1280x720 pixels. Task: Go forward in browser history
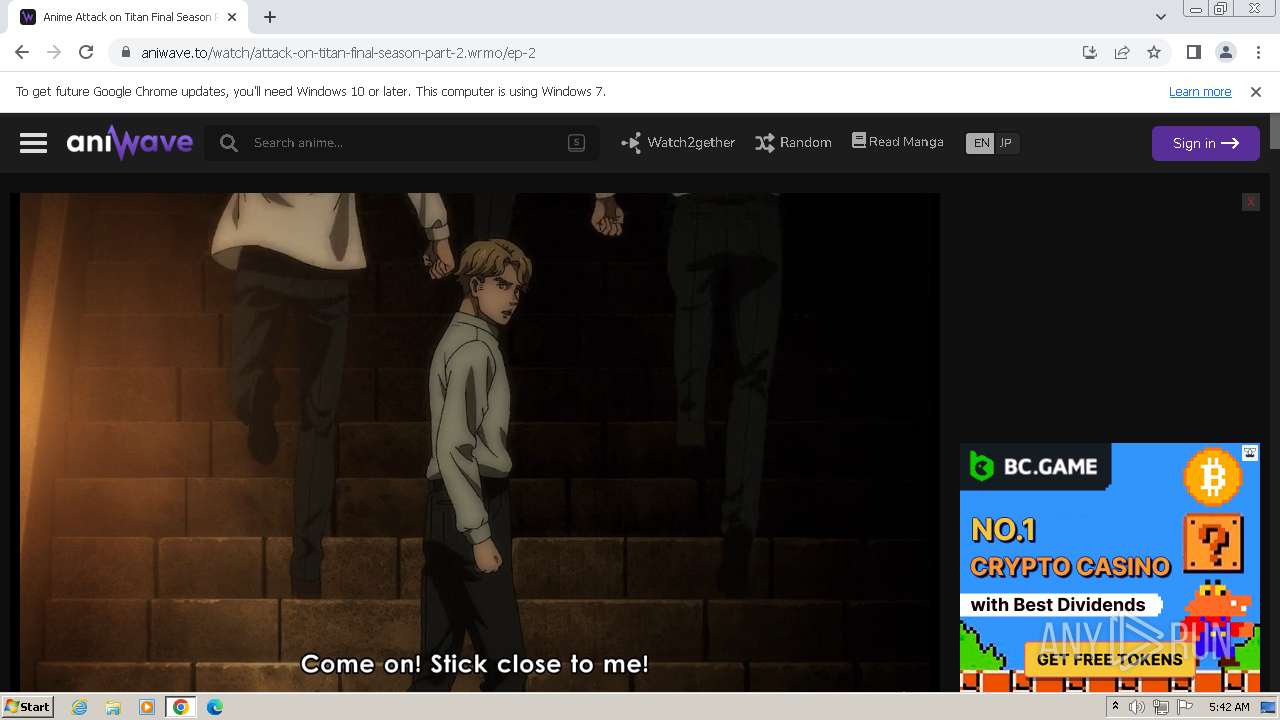[54, 52]
